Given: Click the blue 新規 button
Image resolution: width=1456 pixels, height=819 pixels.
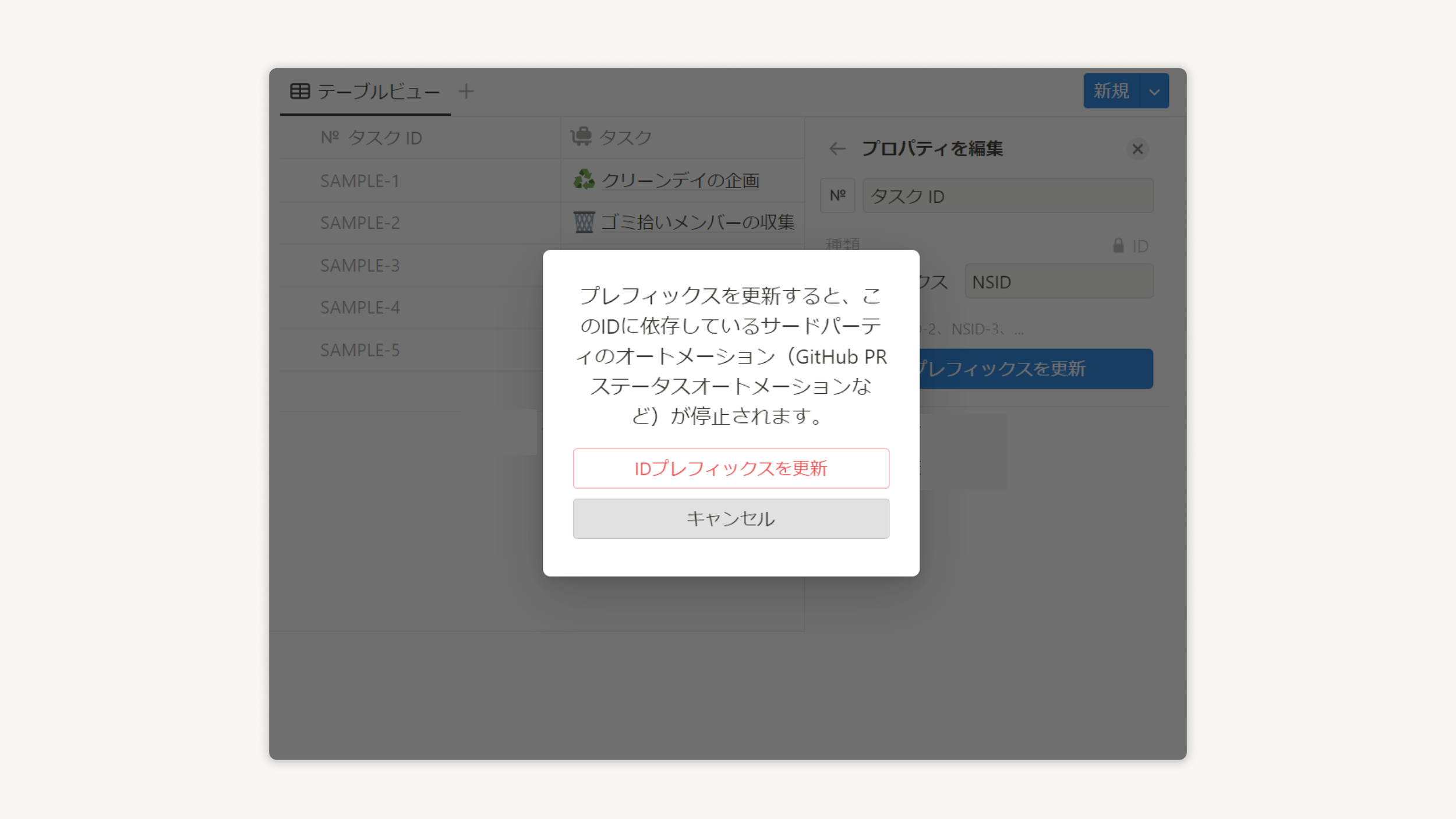Looking at the screenshot, I should tap(1111, 91).
